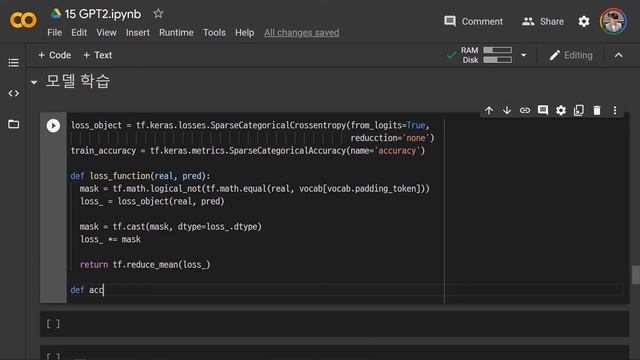Open the table of contents sidebar
Image resolution: width=640 pixels, height=360 pixels.
tap(13, 63)
